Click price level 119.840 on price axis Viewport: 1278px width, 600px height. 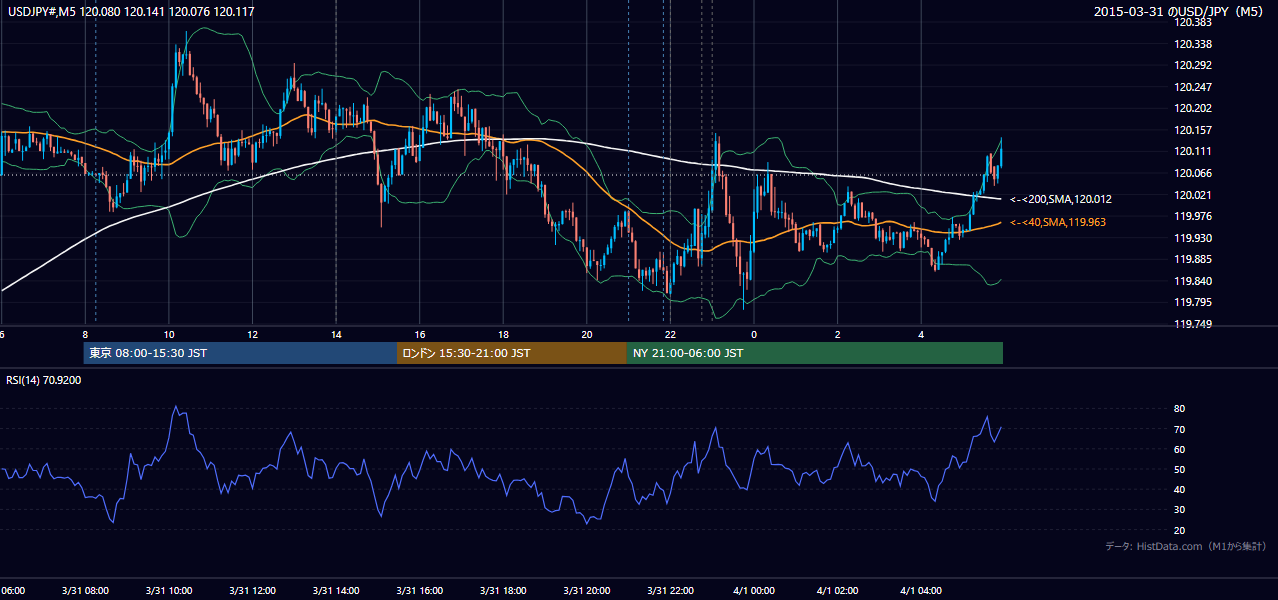click(x=1192, y=281)
